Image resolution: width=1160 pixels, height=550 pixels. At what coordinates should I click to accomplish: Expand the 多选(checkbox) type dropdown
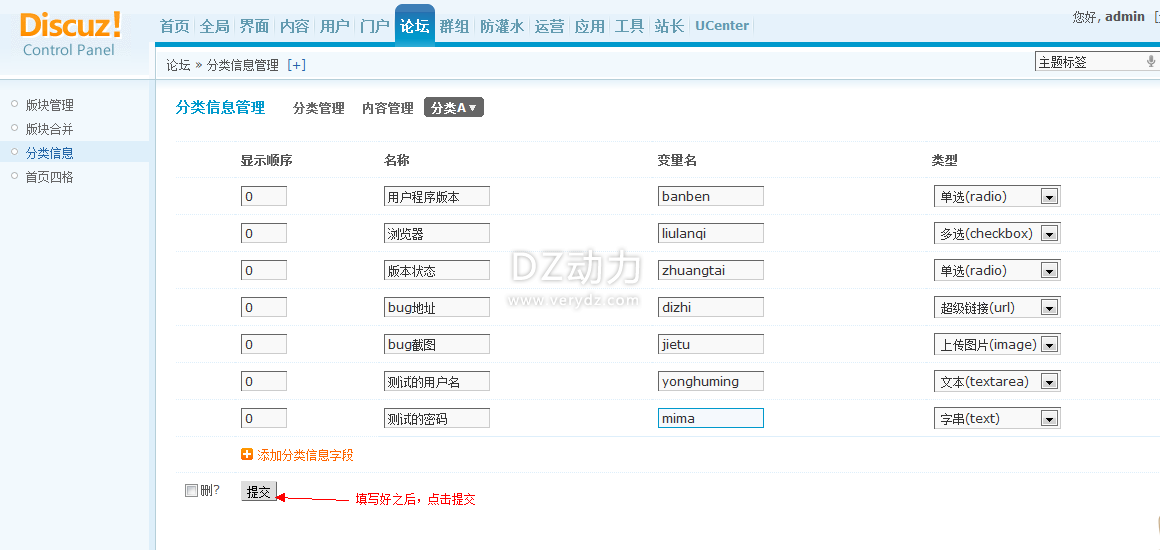coord(1049,234)
